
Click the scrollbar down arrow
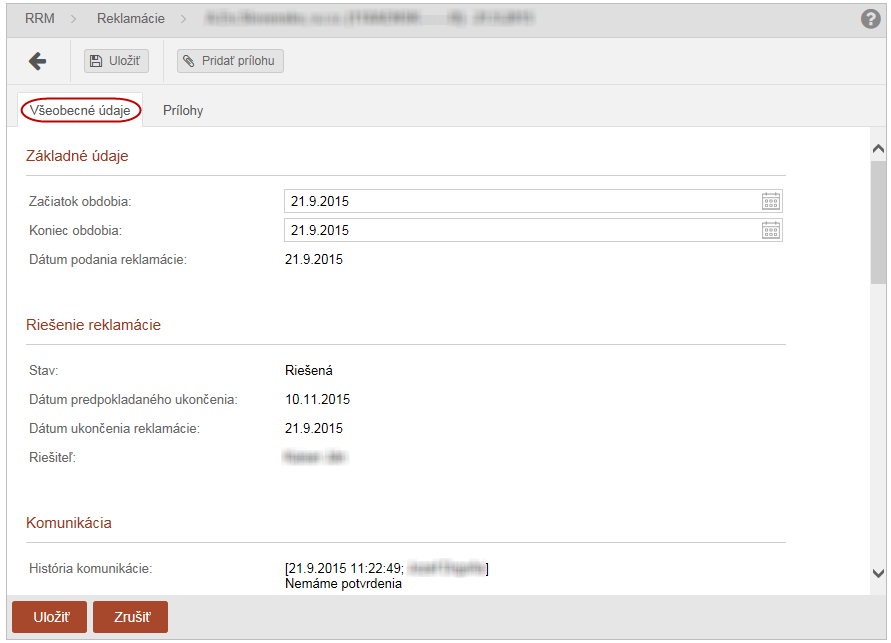[x=878, y=573]
